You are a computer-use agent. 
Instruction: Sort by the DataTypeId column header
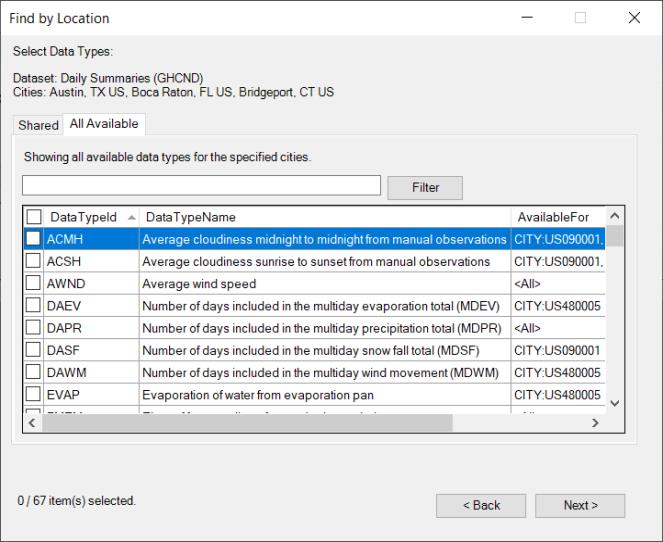84,217
